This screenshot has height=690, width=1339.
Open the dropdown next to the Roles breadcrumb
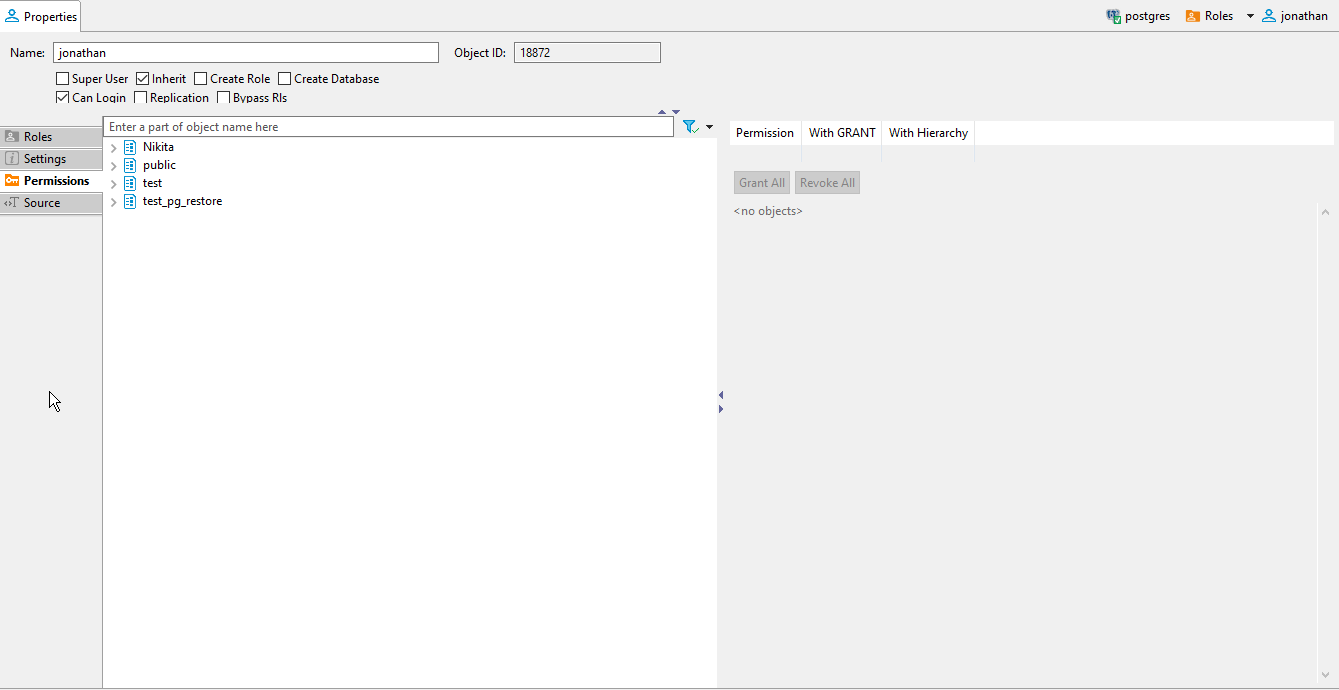tap(1248, 16)
